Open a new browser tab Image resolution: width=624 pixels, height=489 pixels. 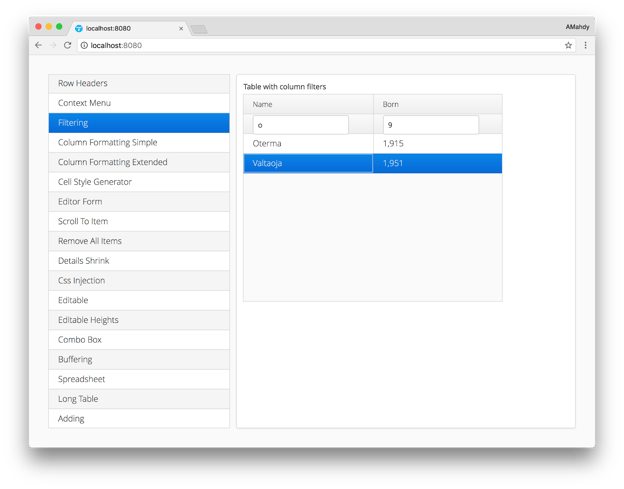click(x=199, y=29)
